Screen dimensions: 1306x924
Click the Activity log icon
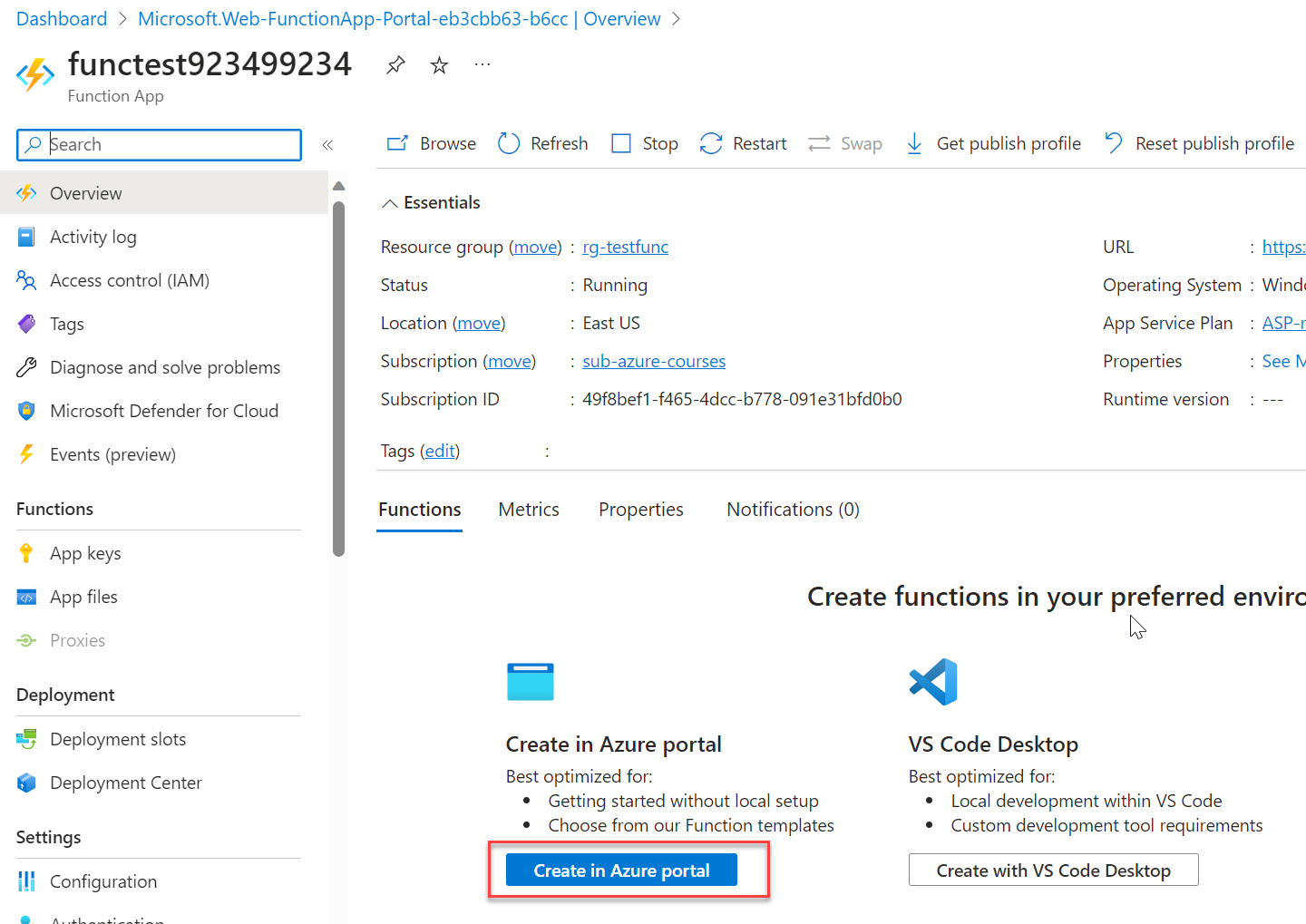pyautogui.click(x=26, y=237)
